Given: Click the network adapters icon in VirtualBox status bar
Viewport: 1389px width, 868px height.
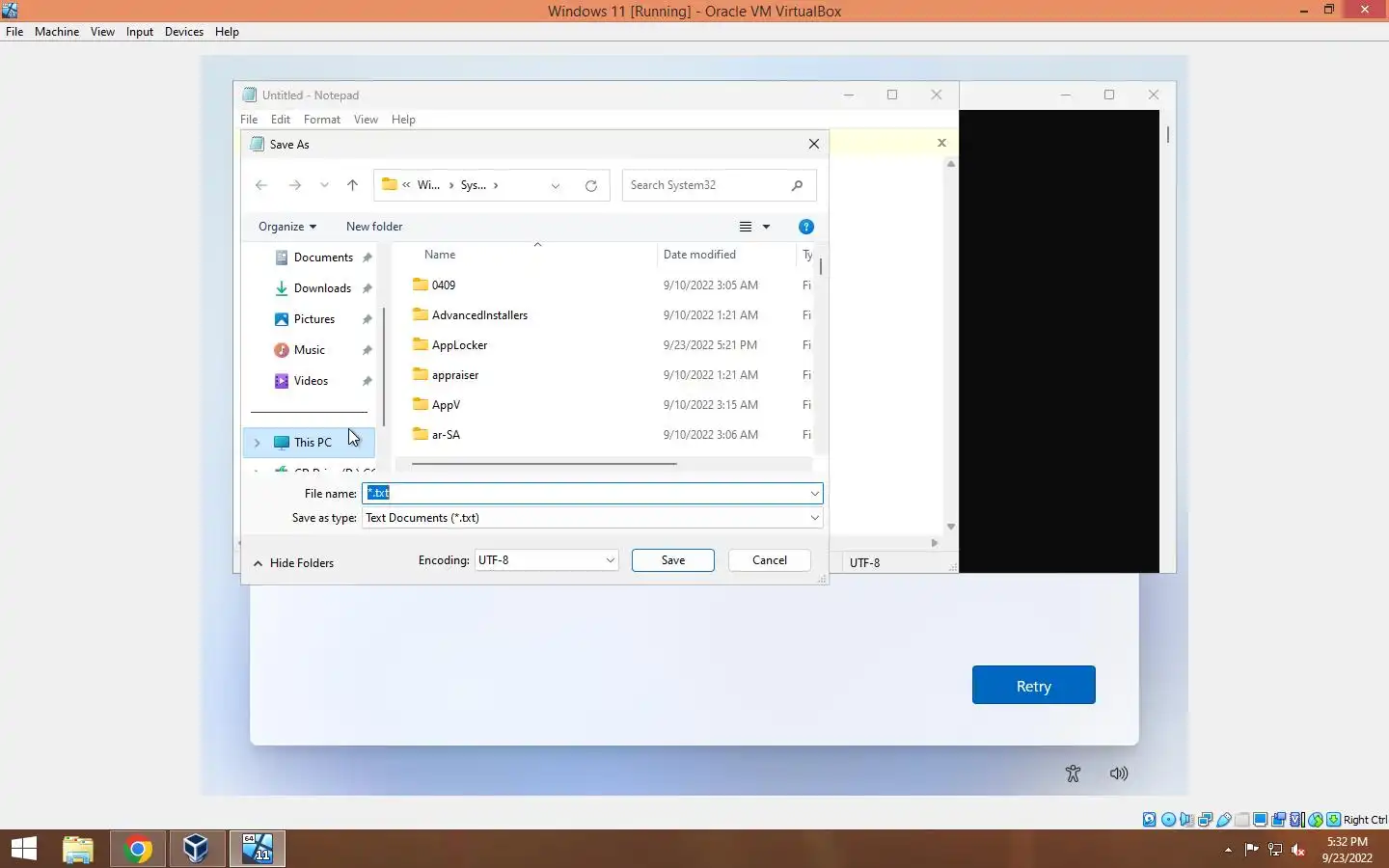Looking at the screenshot, I should [1205, 820].
